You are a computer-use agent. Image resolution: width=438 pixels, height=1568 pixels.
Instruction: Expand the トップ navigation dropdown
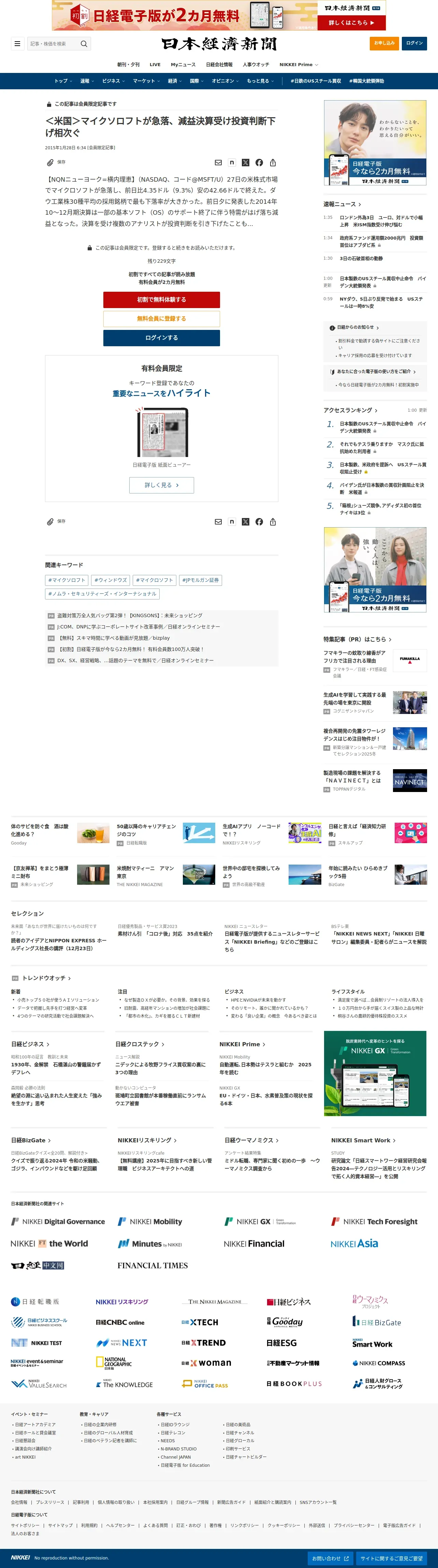(x=63, y=81)
